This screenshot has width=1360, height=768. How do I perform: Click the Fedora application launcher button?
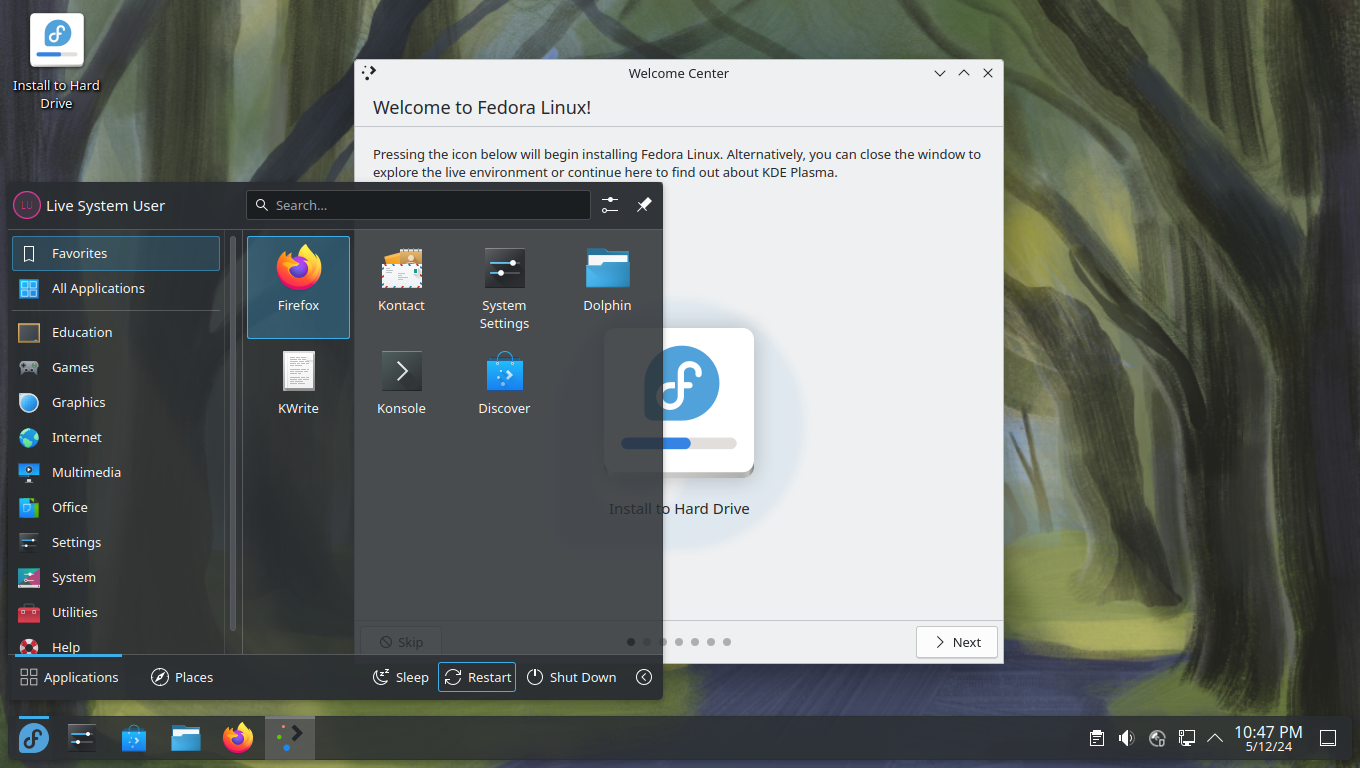[x=33, y=739]
